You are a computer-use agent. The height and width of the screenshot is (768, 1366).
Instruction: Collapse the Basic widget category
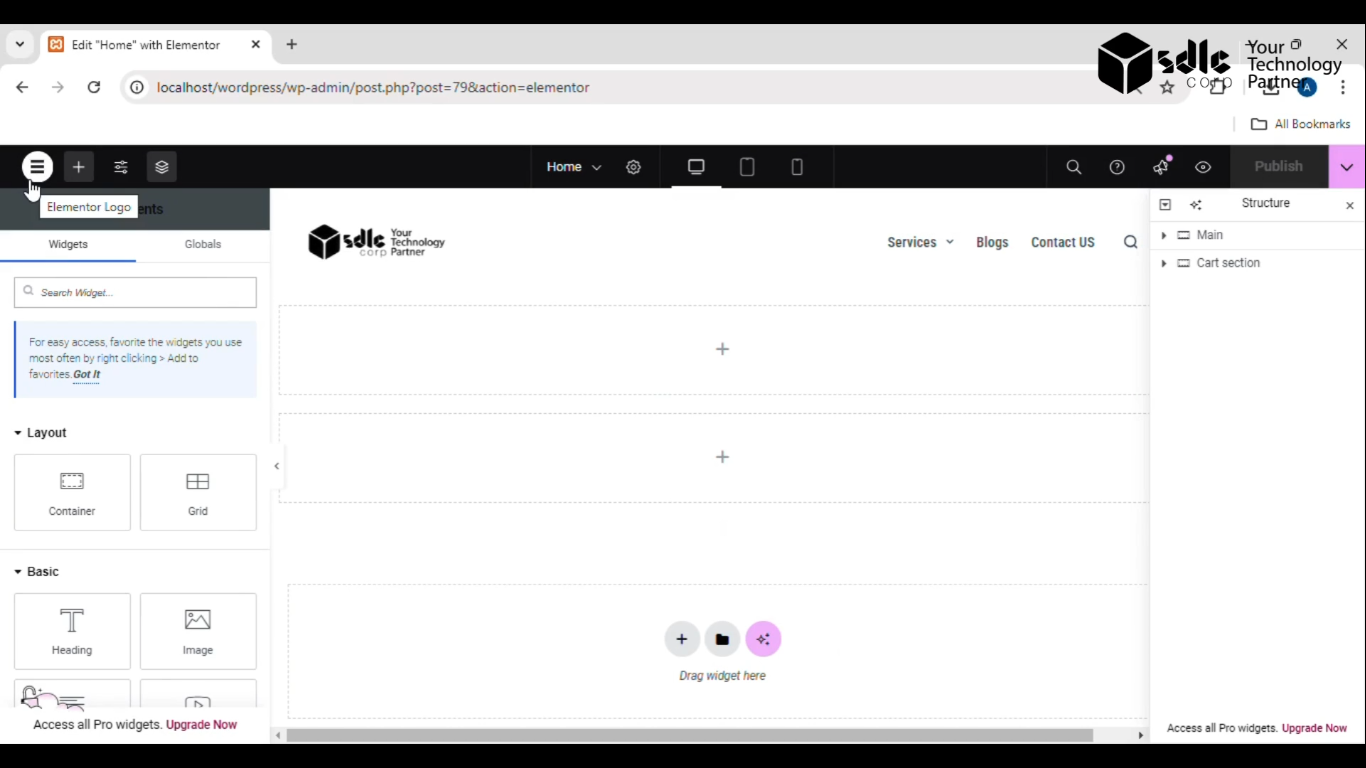pyautogui.click(x=36, y=572)
